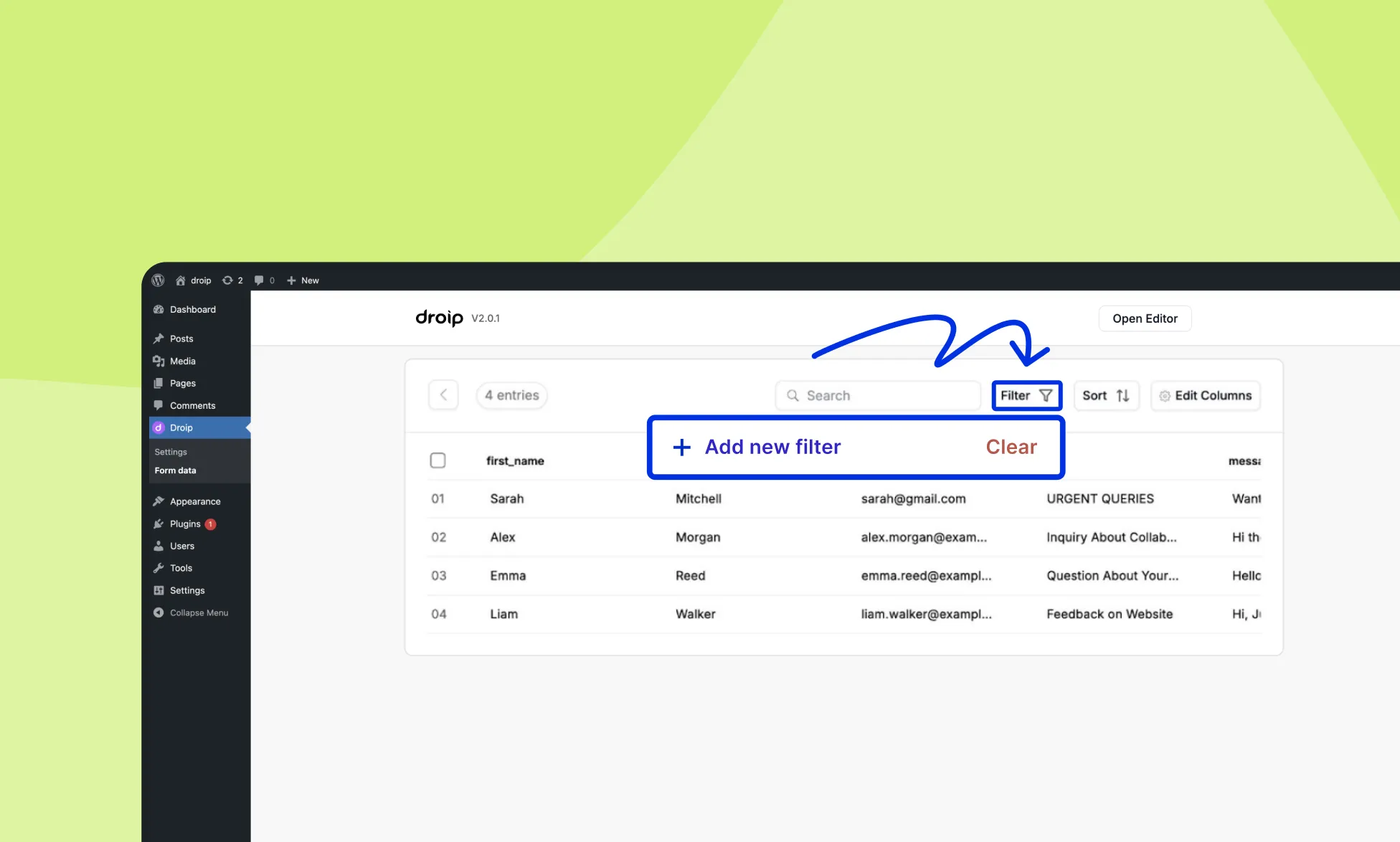Image resolution: width=1400 pixels, height=842 pixels.
Task: Click liam.walker@exampl... email cell
Action: 926,614
